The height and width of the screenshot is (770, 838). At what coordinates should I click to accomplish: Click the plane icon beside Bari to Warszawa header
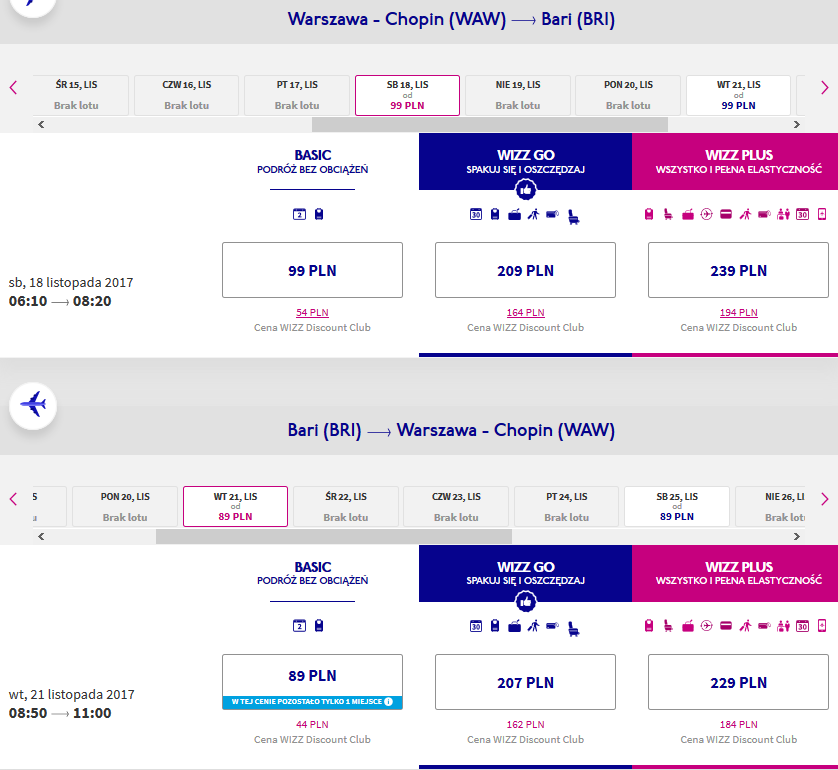point(33,405)
